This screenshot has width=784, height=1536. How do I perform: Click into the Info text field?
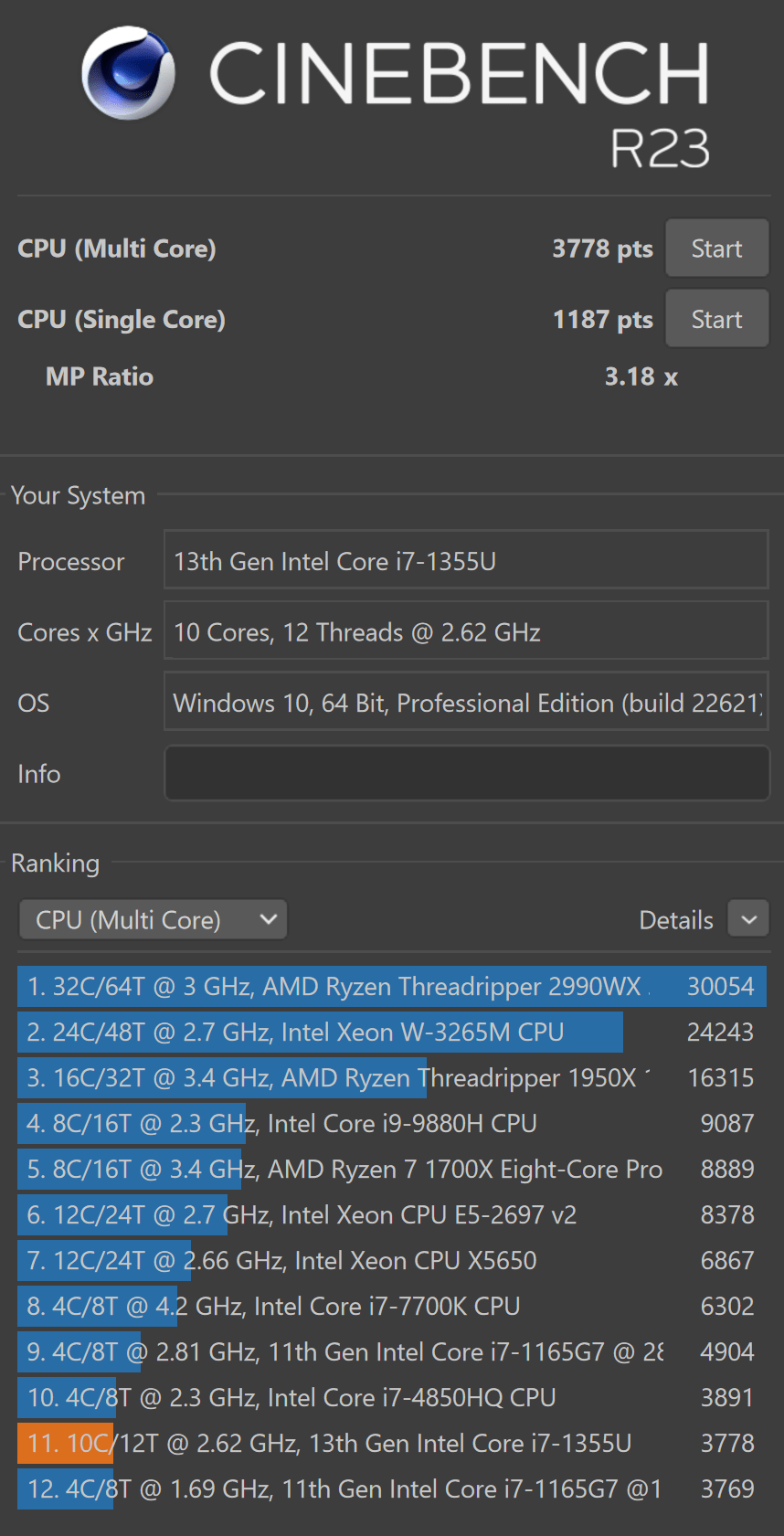(x=466, y=774)
